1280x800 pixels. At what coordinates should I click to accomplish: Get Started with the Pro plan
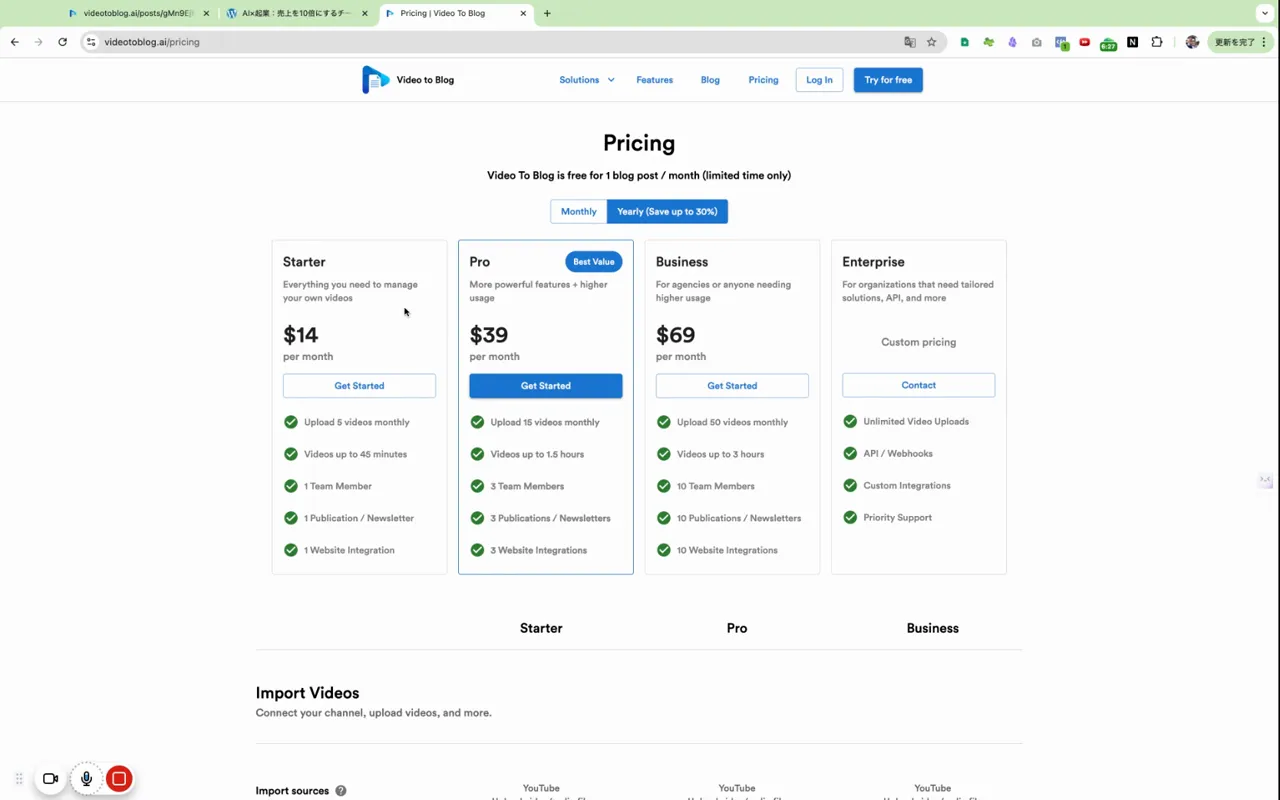546,386
